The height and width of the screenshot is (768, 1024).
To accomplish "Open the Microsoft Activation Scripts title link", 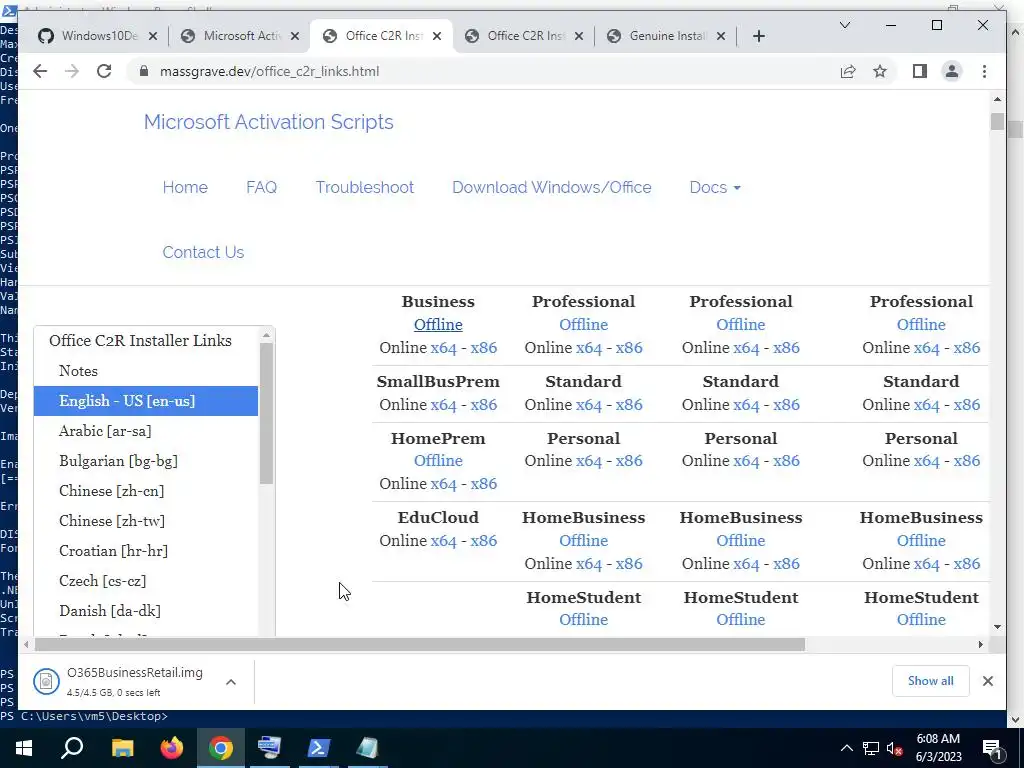I will [268, 122].
